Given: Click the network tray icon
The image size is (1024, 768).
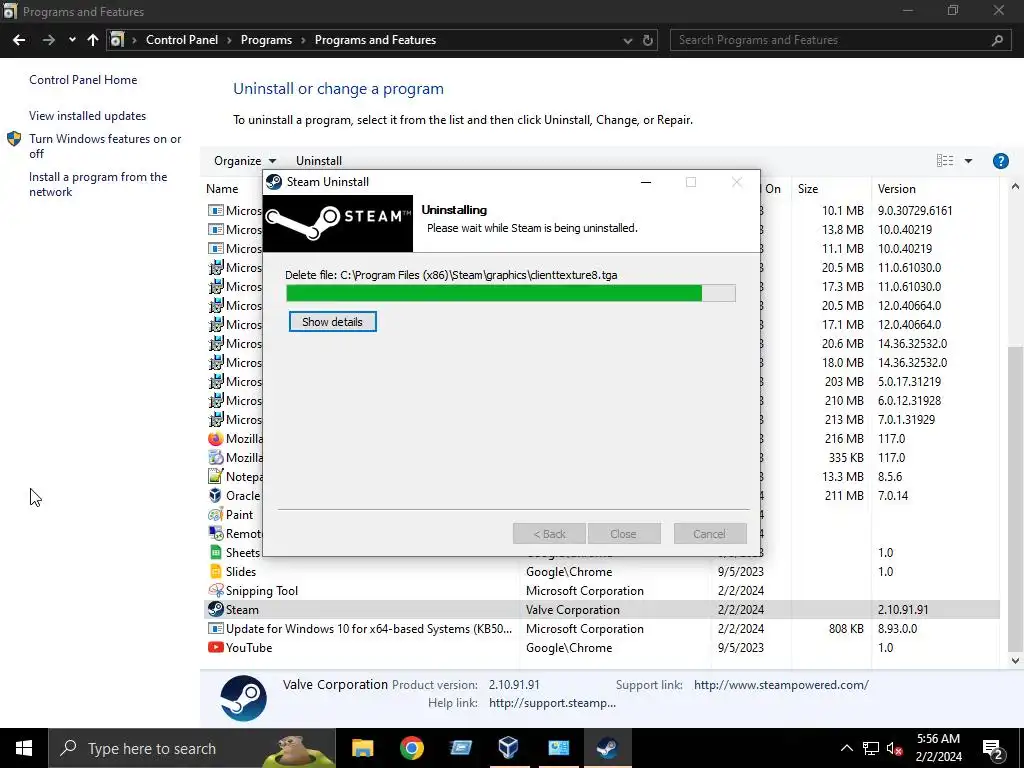Looking at the screenshot, I should click(x=871, y=748).
